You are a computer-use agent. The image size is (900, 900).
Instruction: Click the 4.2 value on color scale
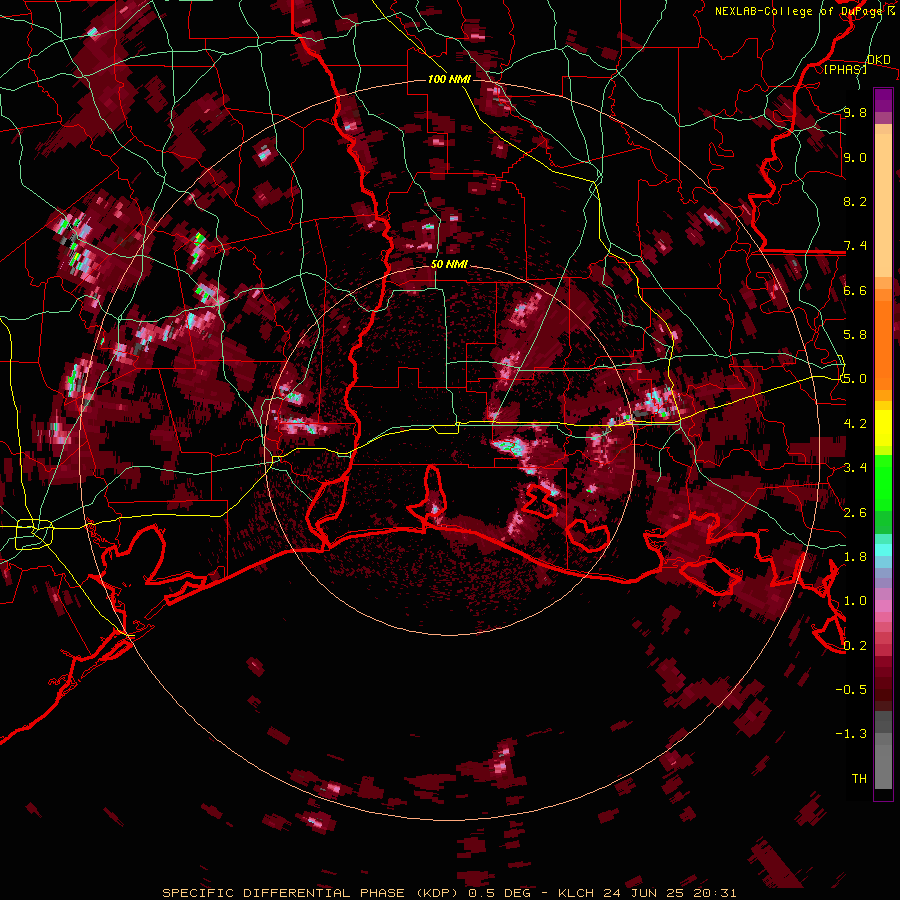tap(855, 424)
